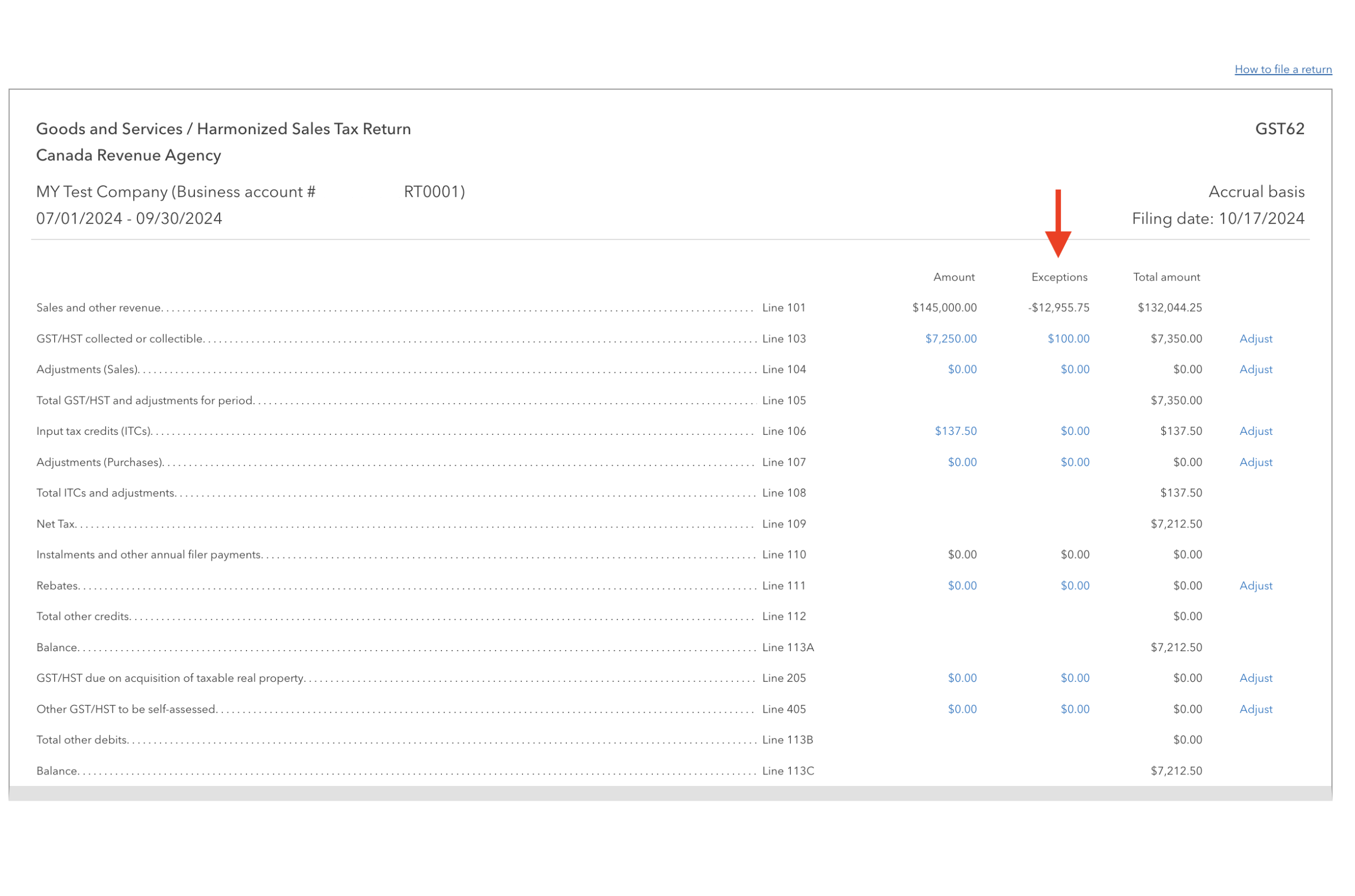This screenshot has height=896, width=1355.
Task: Open the $100.00 exception on Line 103
Action: point(1068,339)
